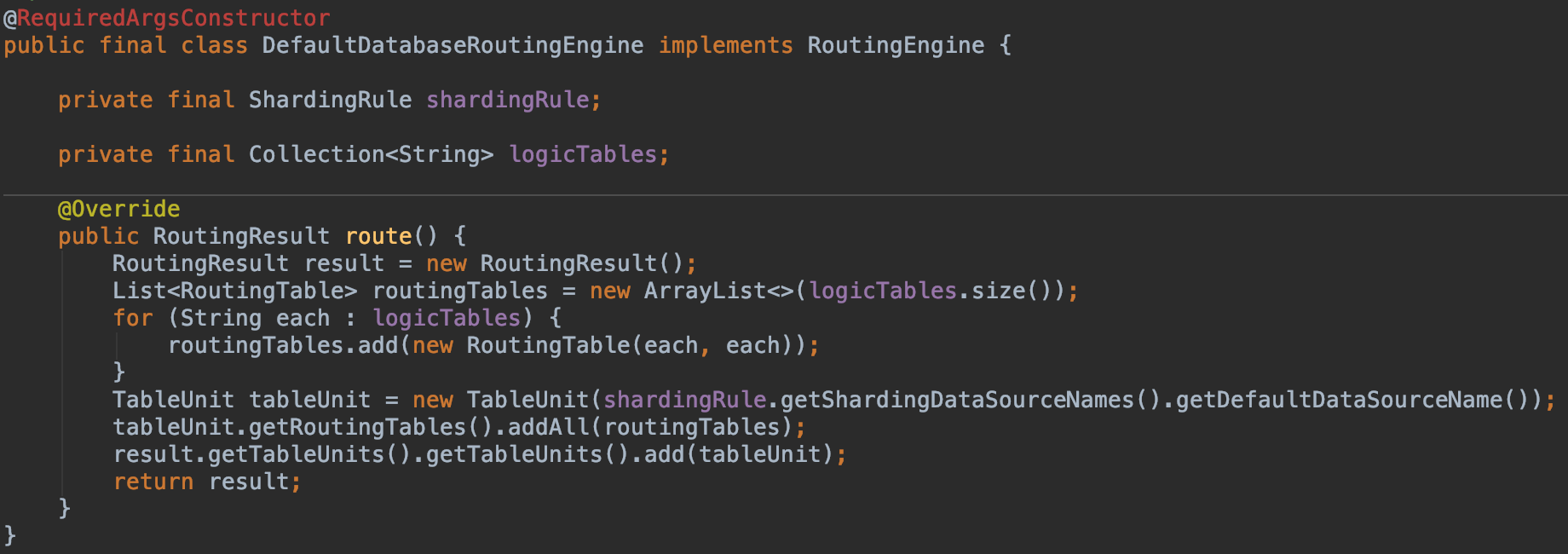Click the final closing brace of the class
This screenshot has height=554, width=1568.
(9, 536)
